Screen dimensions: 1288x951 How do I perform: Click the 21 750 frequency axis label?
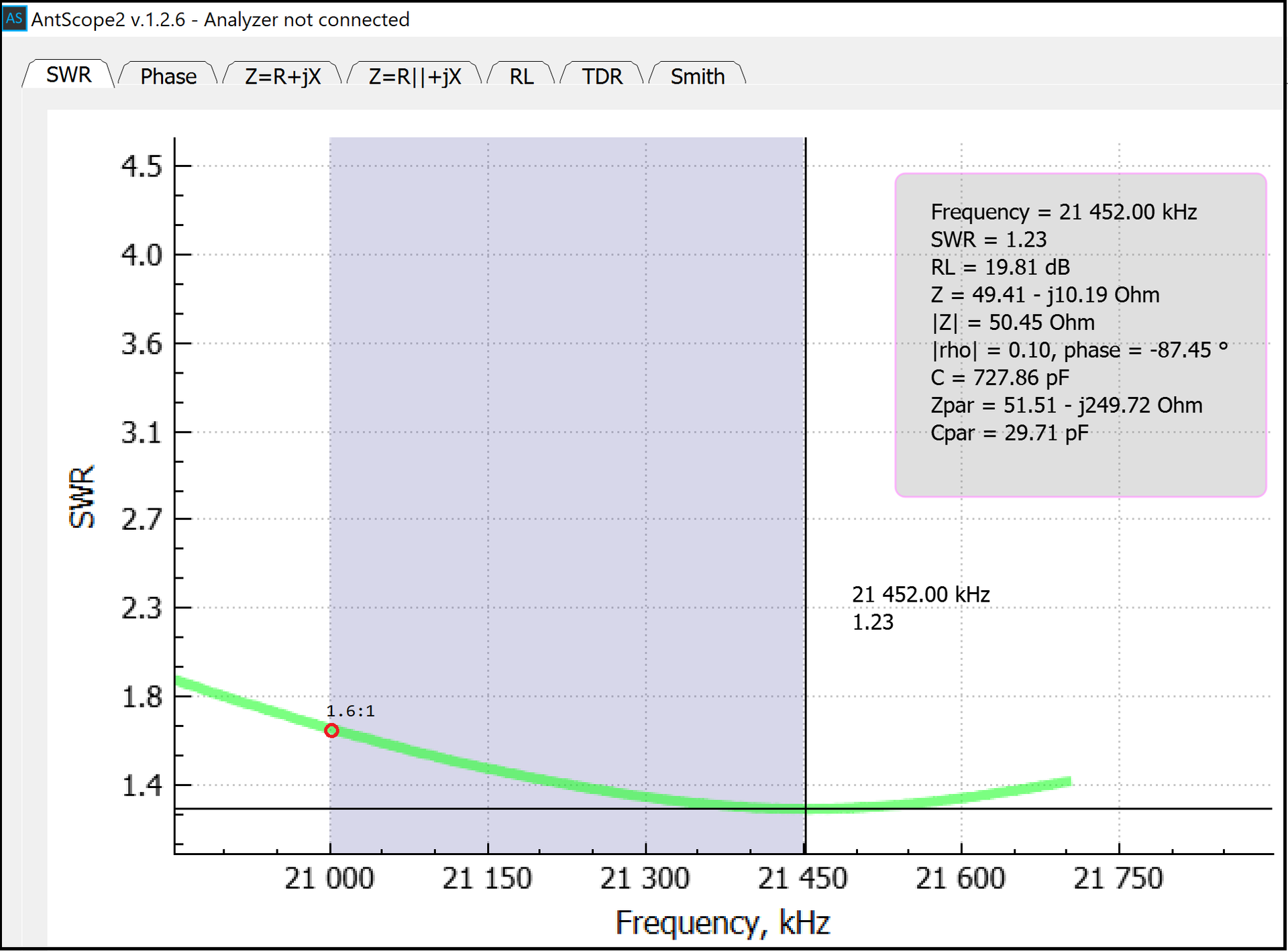(x=1118, y=878)
